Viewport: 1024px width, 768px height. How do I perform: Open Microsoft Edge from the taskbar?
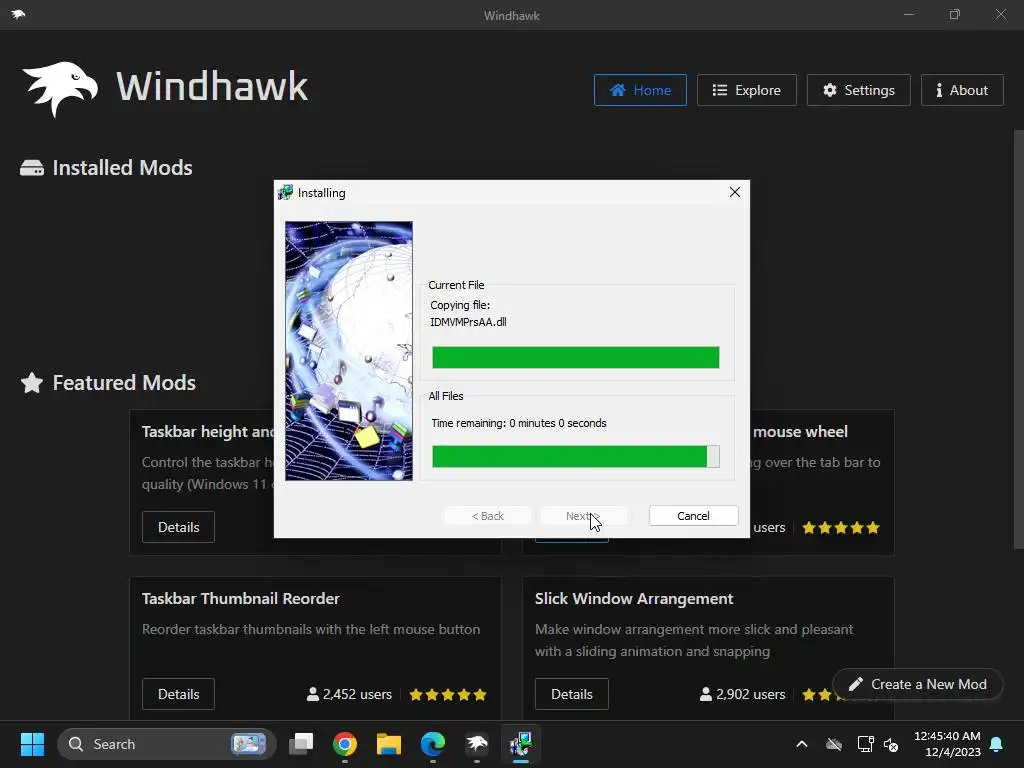pyautogui.click(x=432, y=744)
